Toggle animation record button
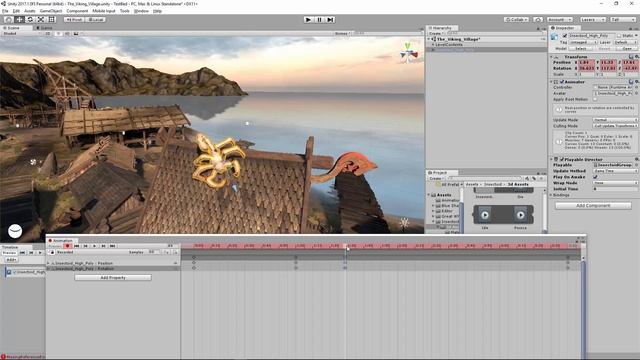This screenshot has height=360, width=640. (68, 246)
